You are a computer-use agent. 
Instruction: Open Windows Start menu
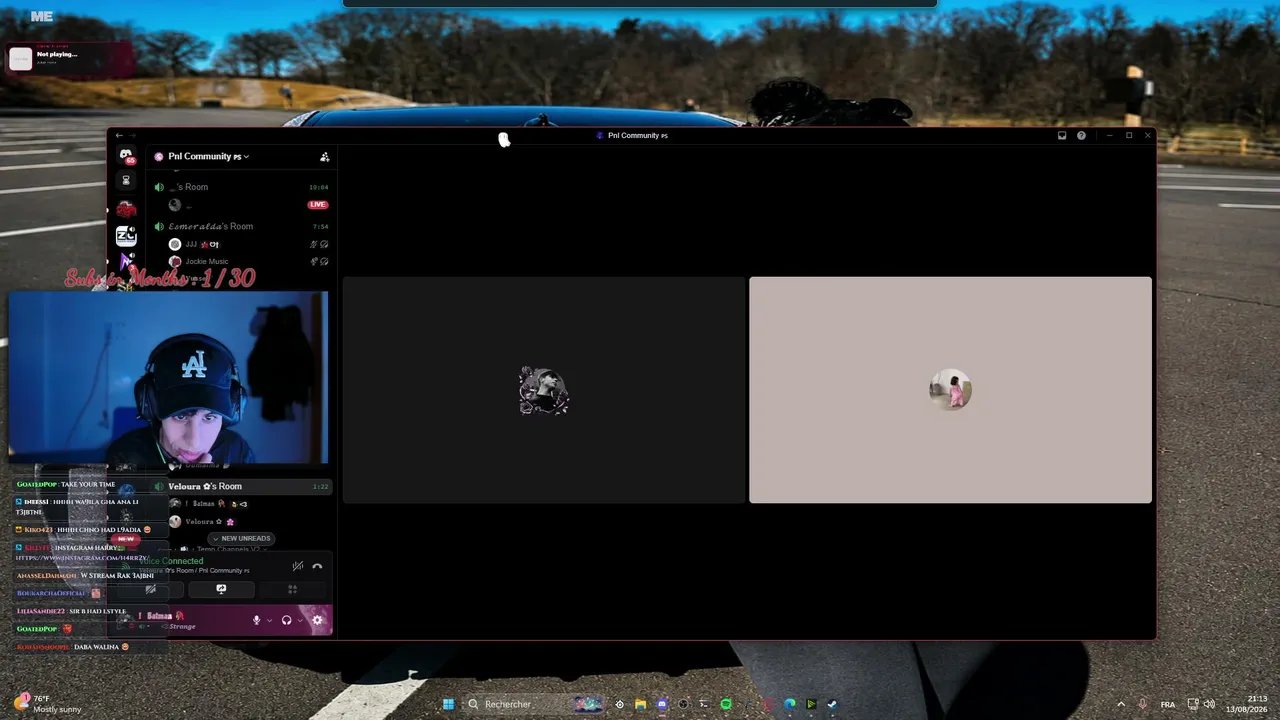449,704
